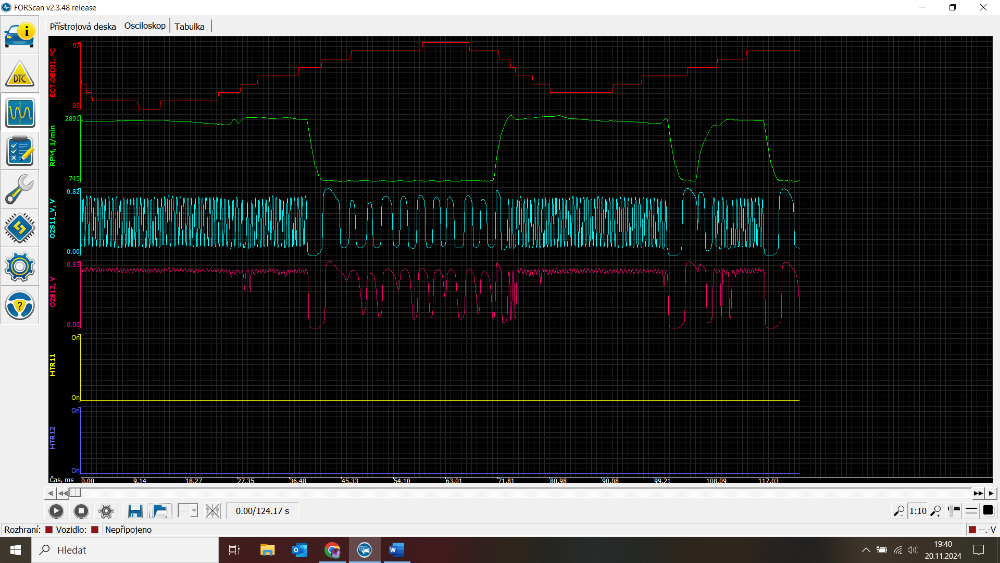Switch to the Tabulka tab
The width and height of the screenshot is (1000, 563).
point(190,26)
